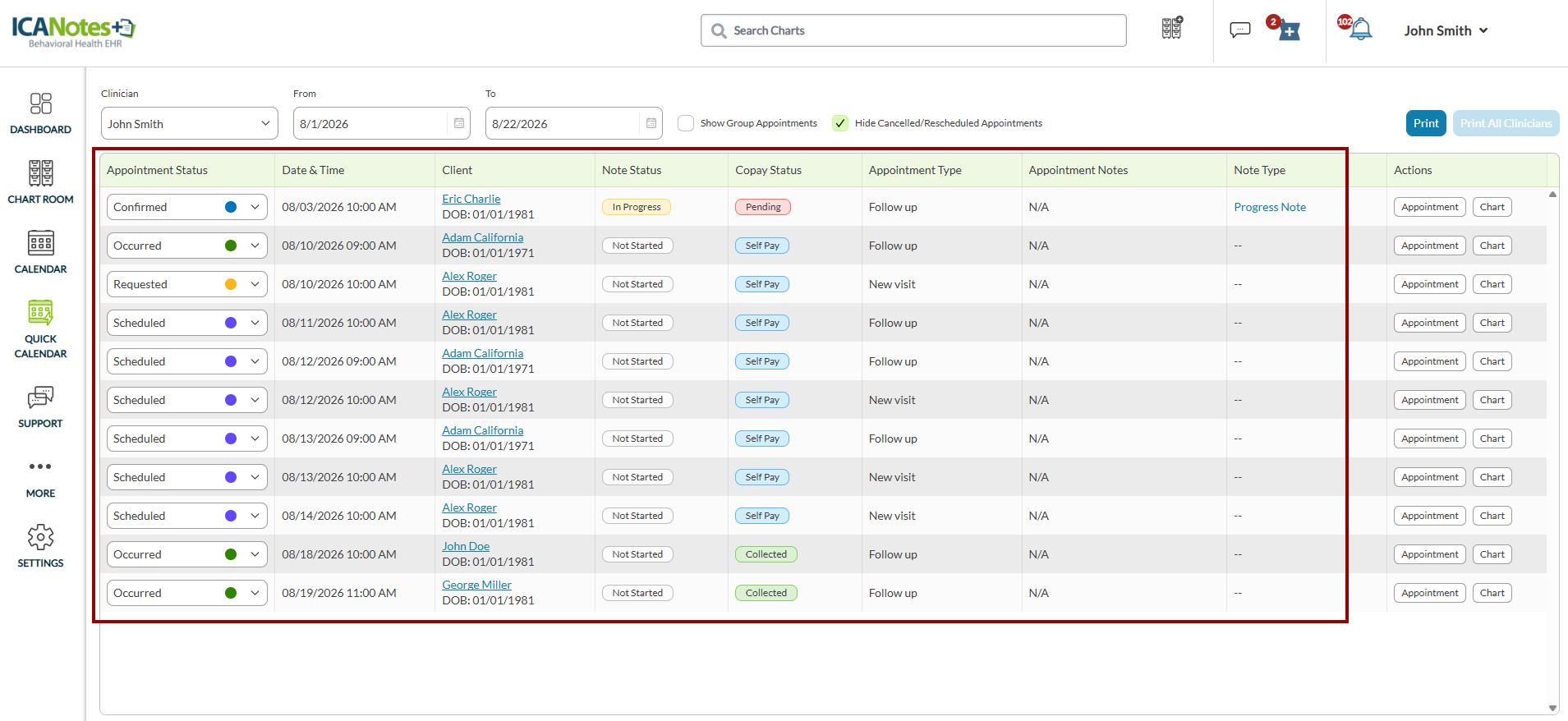
Task: Open the From date calendar picker
Action: (x=459, y=123)
